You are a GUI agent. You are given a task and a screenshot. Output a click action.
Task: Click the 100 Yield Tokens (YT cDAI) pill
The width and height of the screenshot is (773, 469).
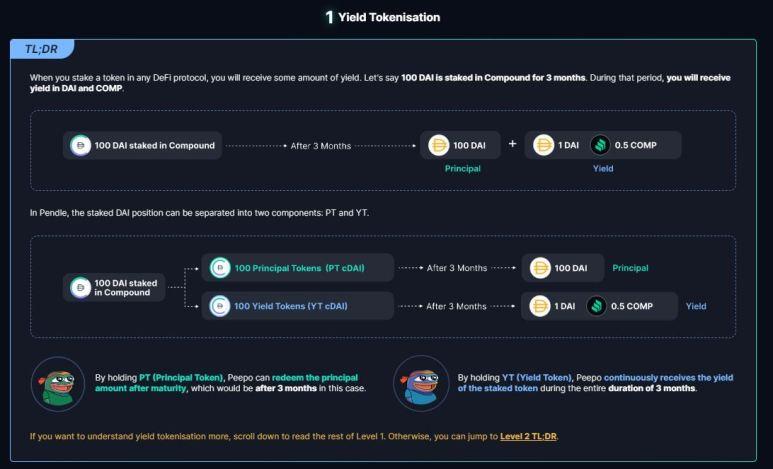click(x=297, y=306)
